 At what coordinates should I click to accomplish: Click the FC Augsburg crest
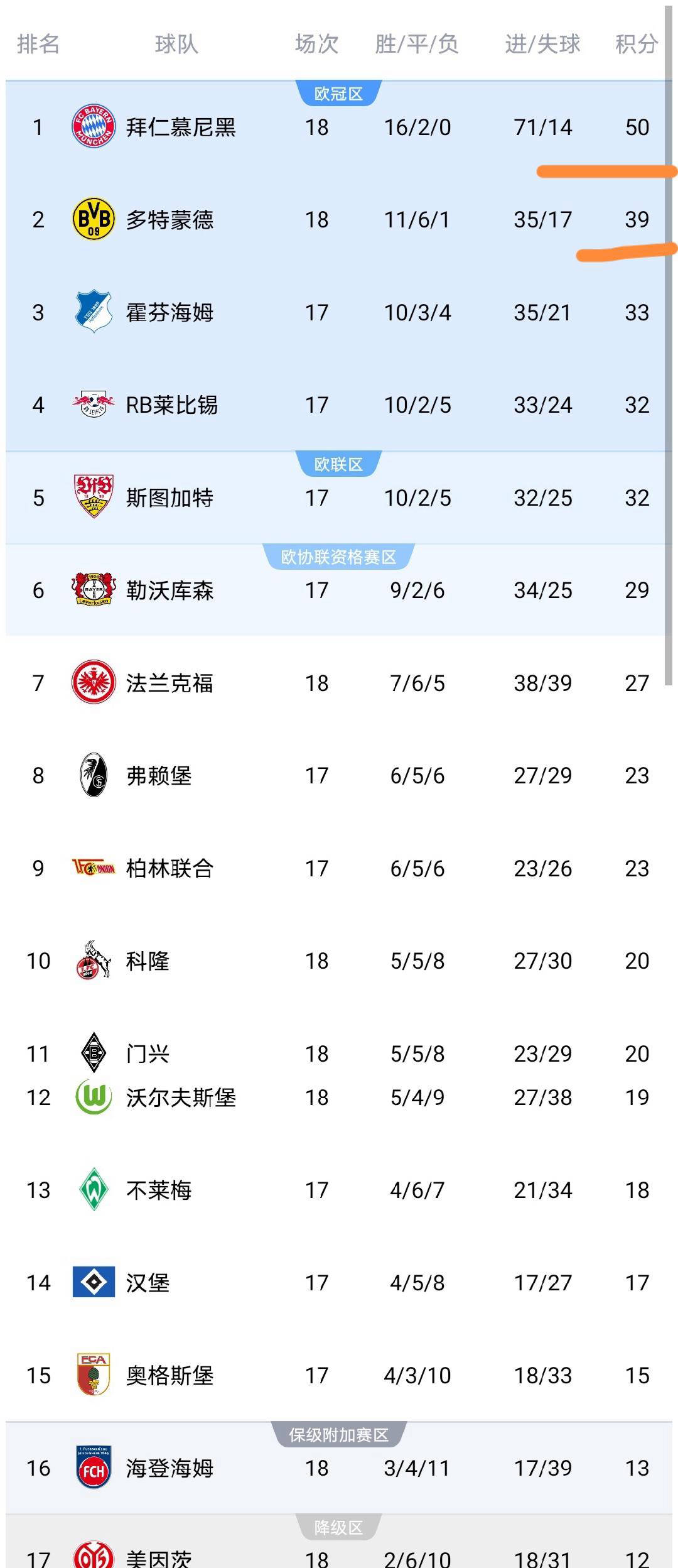coord(94,1375)
